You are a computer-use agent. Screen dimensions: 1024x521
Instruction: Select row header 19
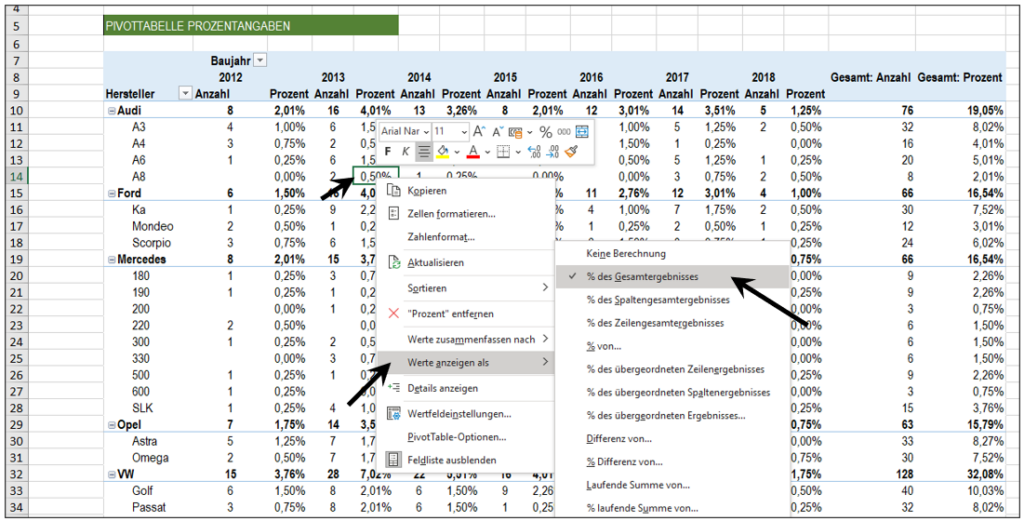point(16,259)
